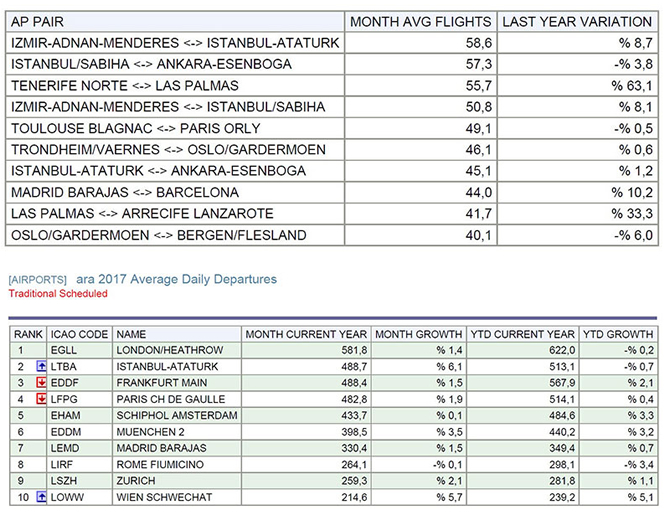Click the YTD CURRENT YEAR column header
This screenshot has width=670, height=531.
523,334
